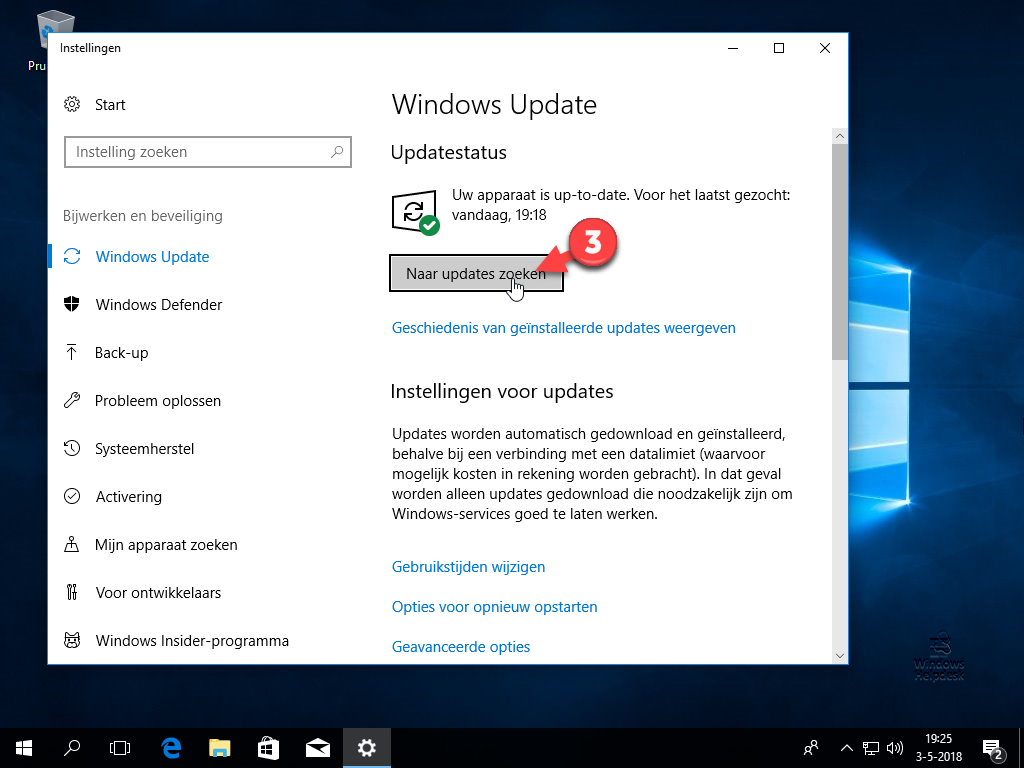Expand hidden system tray icons chevron
The height and width of the screenshot is (768, 1024).
[846, 748]
